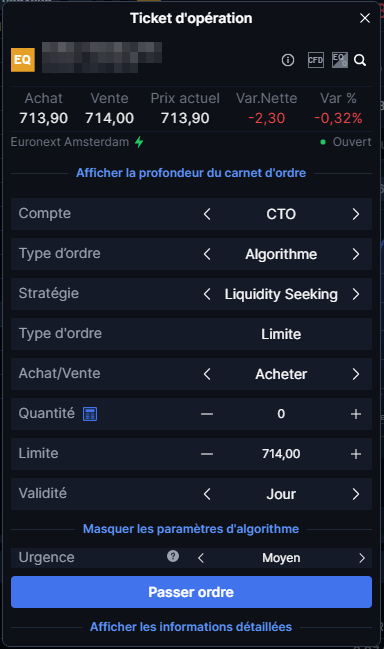Open the quantity calculator icon

(90, 414)
